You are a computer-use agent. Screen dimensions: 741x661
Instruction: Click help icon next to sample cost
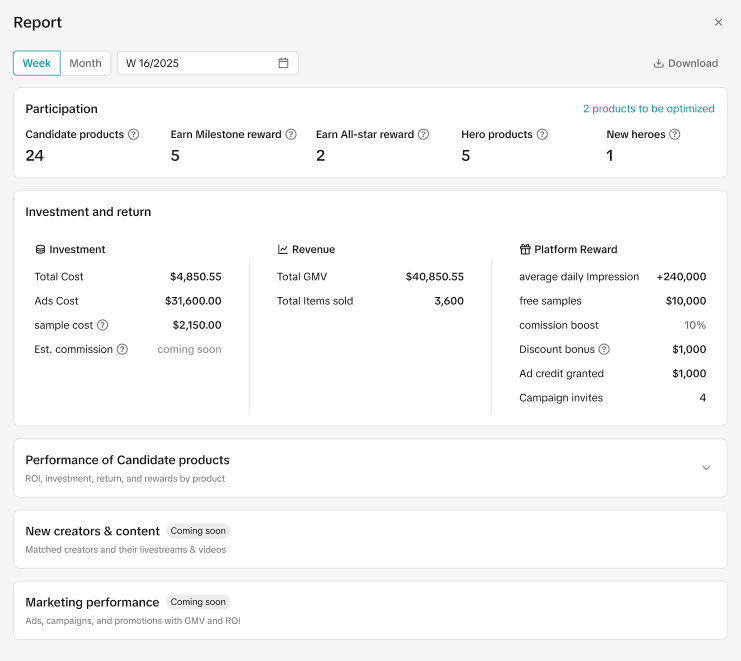(x=102, y=325)
